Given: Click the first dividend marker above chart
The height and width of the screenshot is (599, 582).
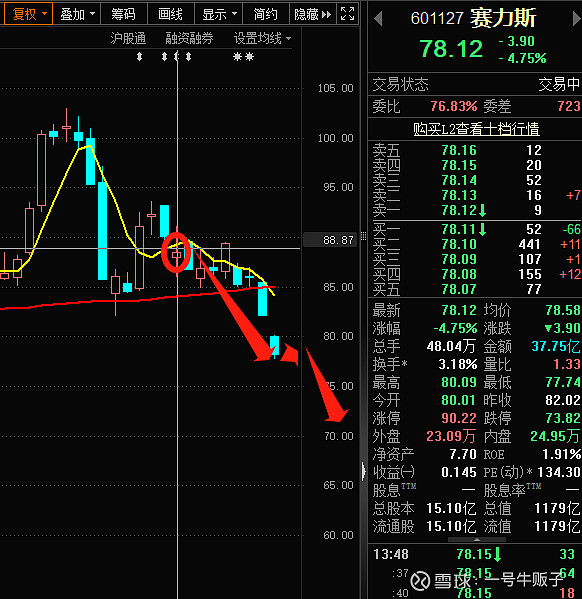Looking at the screenshot, I should 139,57.
